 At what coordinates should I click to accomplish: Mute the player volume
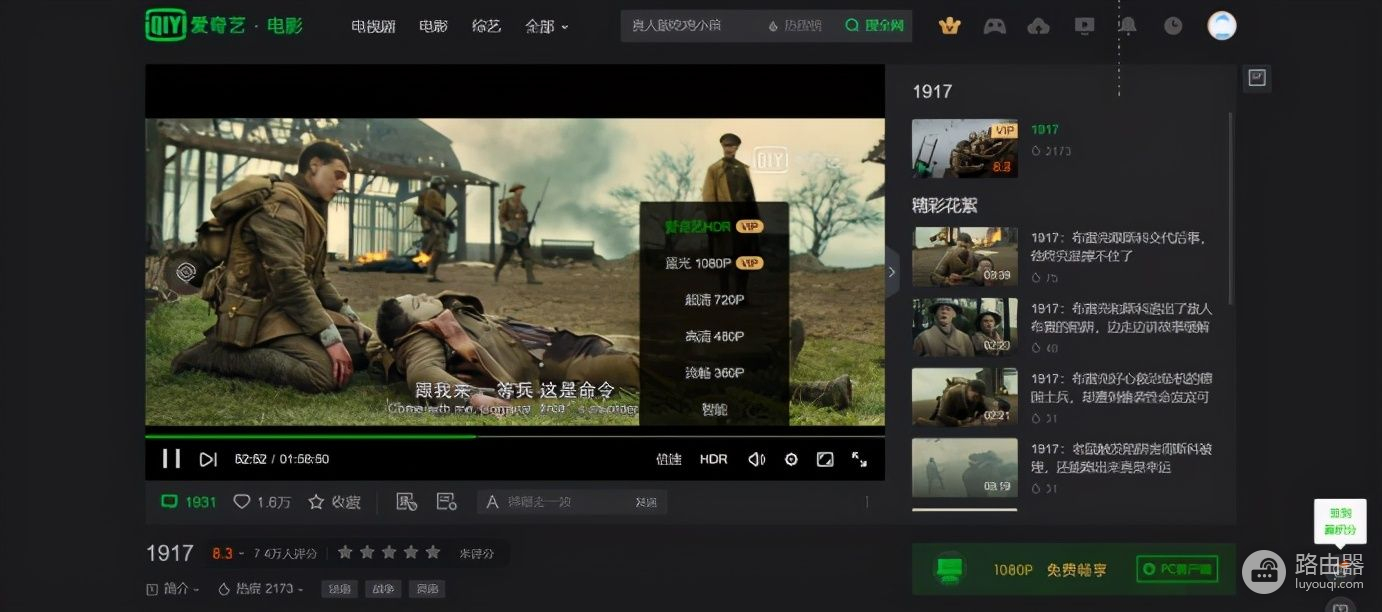pos(756,459)
